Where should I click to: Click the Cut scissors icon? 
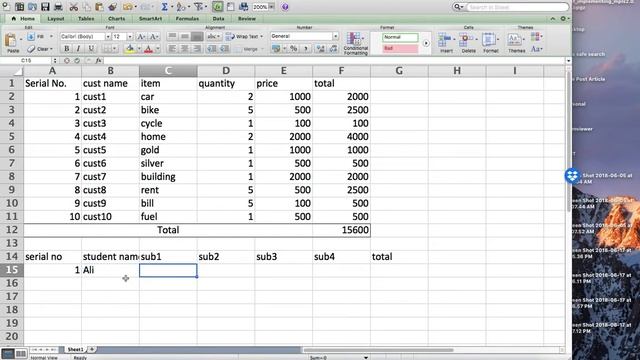[x=73, y=7]
